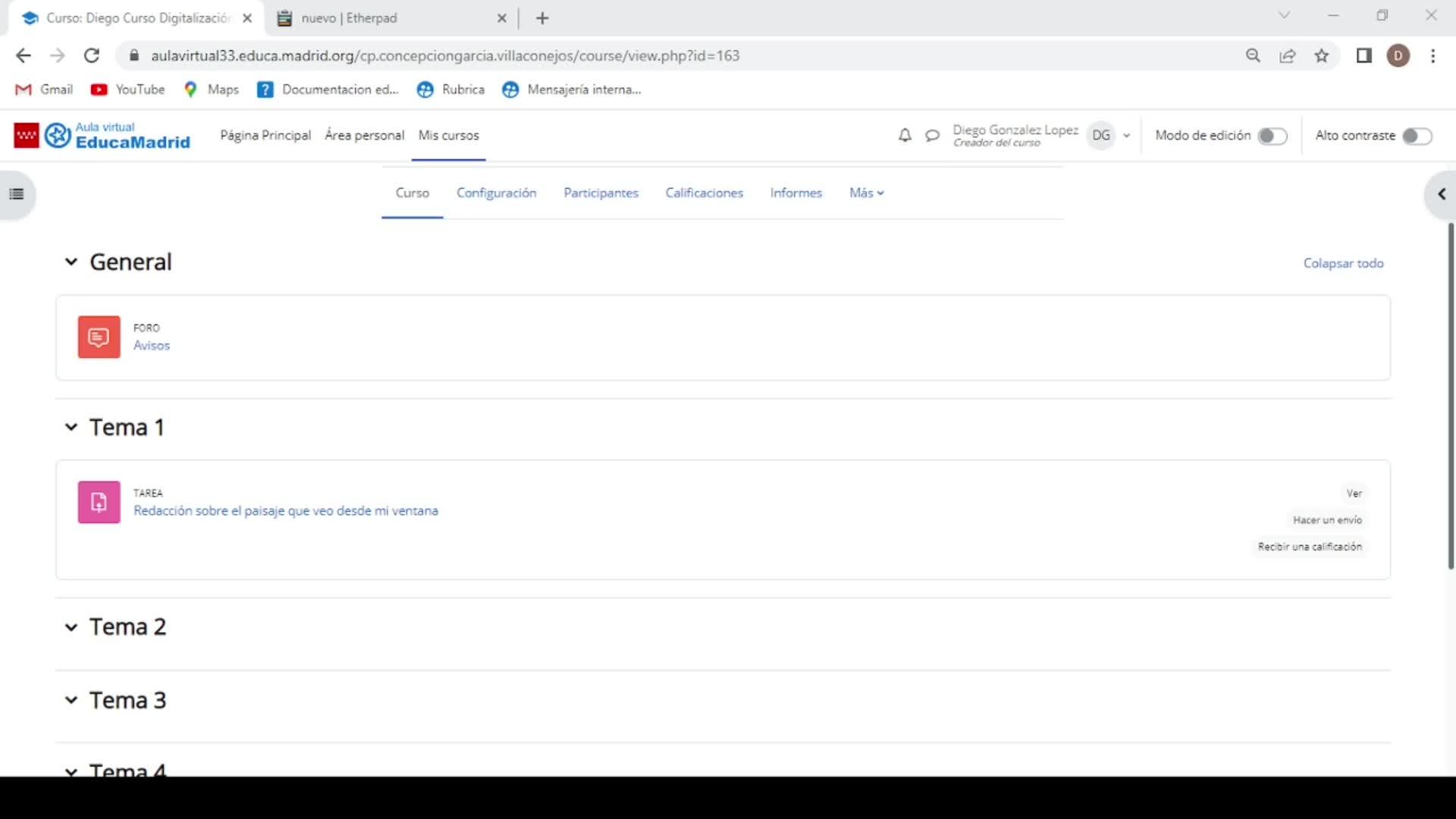This screenshot has width=1456, height=819.
Task: Toggle the Alto contraste switch
Action: tap(1416, 136)
